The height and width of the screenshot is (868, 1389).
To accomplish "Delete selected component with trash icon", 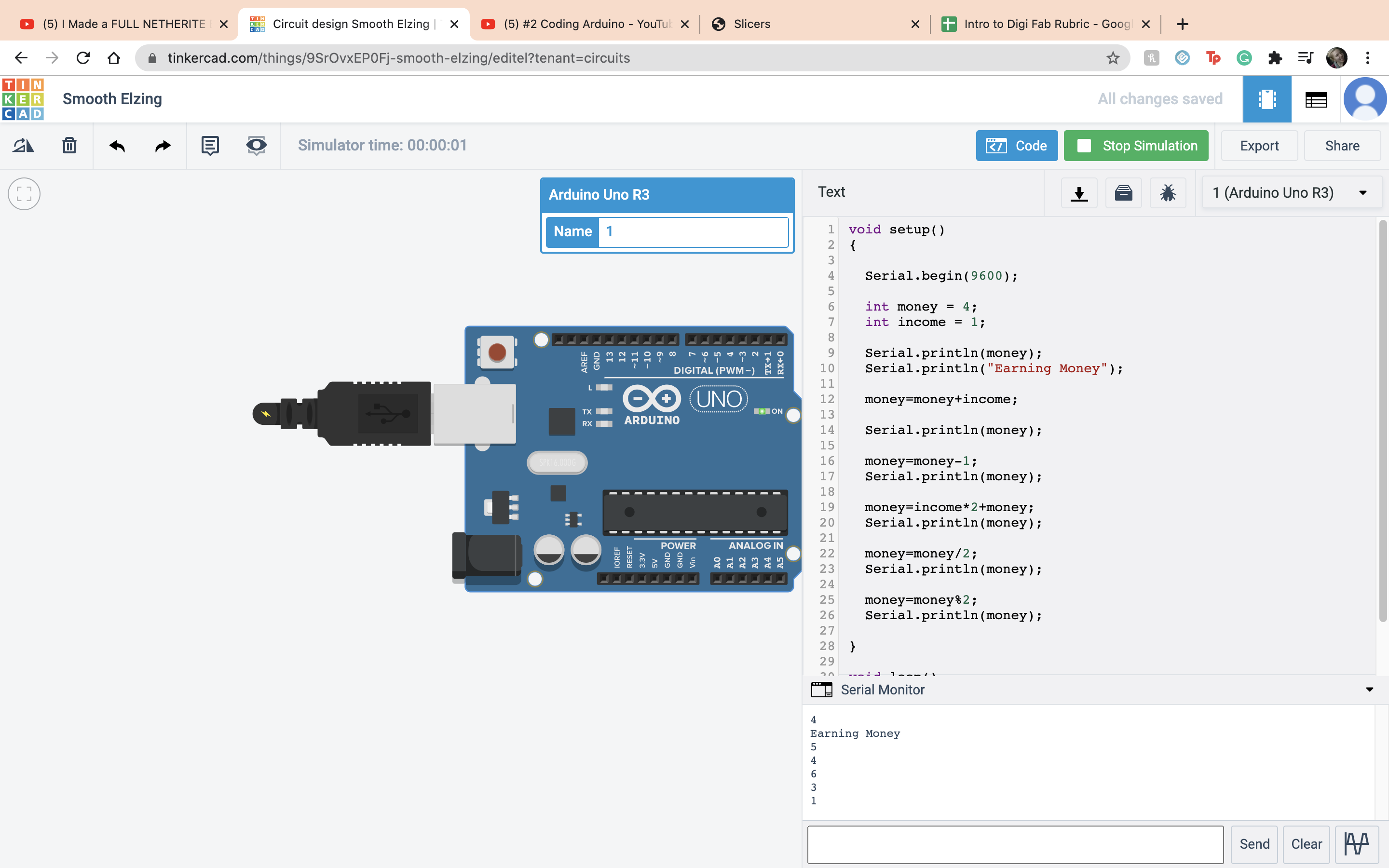I will 69,146.
